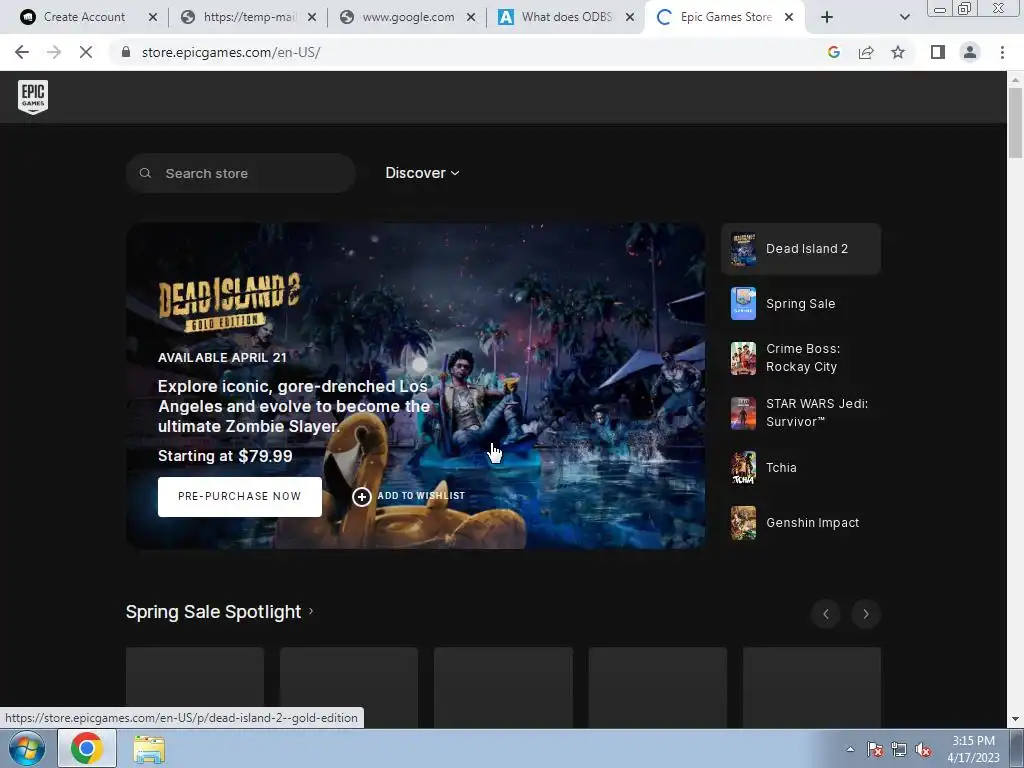This screenshot has height=768, width=1024.
Task: Click the Spring Sale Spotlight heading arrow
Action: coord(311,611)
